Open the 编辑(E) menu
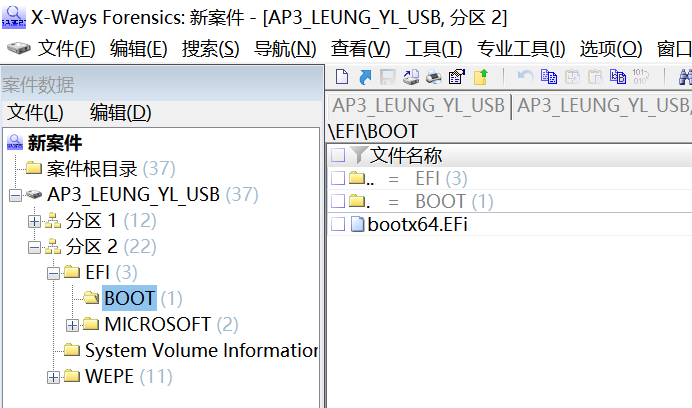Screen dimensions: 692x408 pos(139,48)
